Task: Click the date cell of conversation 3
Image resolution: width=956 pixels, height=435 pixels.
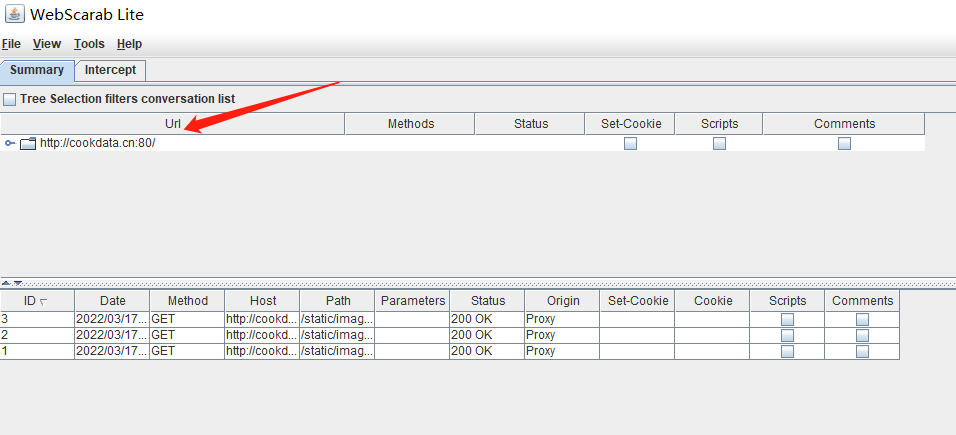Action: point(112,319)
